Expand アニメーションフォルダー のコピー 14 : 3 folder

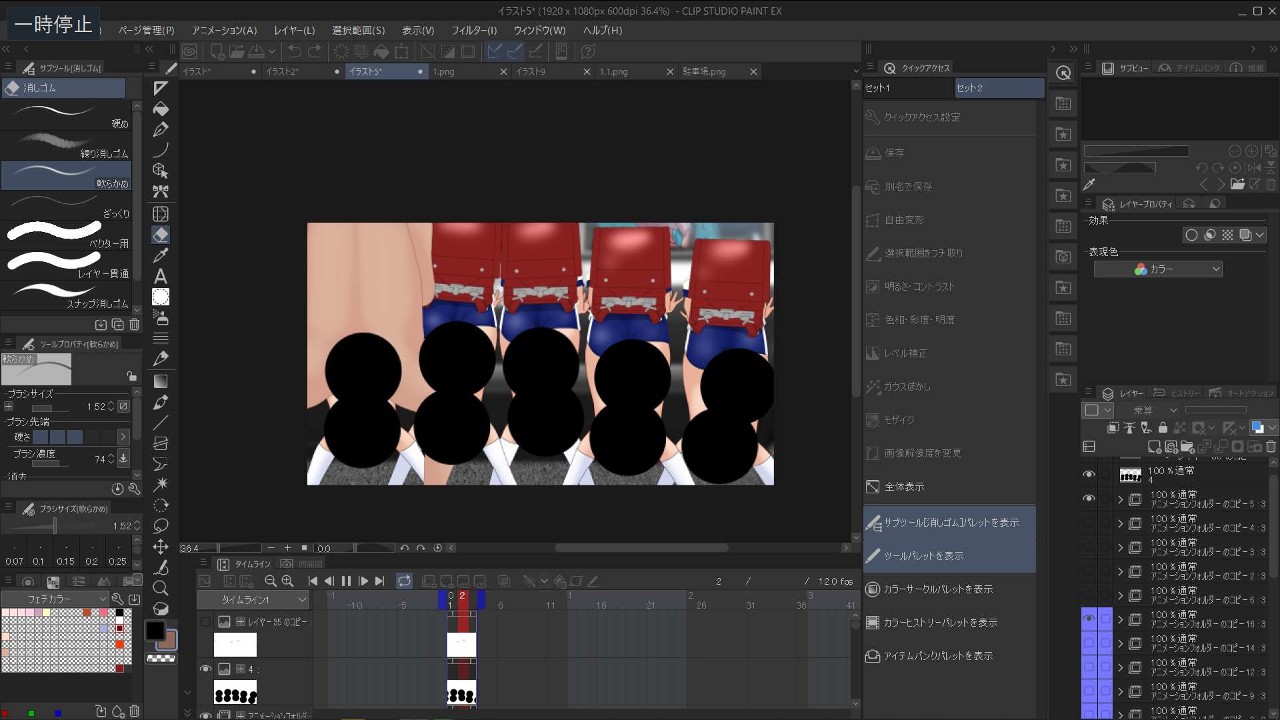(1120, 643)
